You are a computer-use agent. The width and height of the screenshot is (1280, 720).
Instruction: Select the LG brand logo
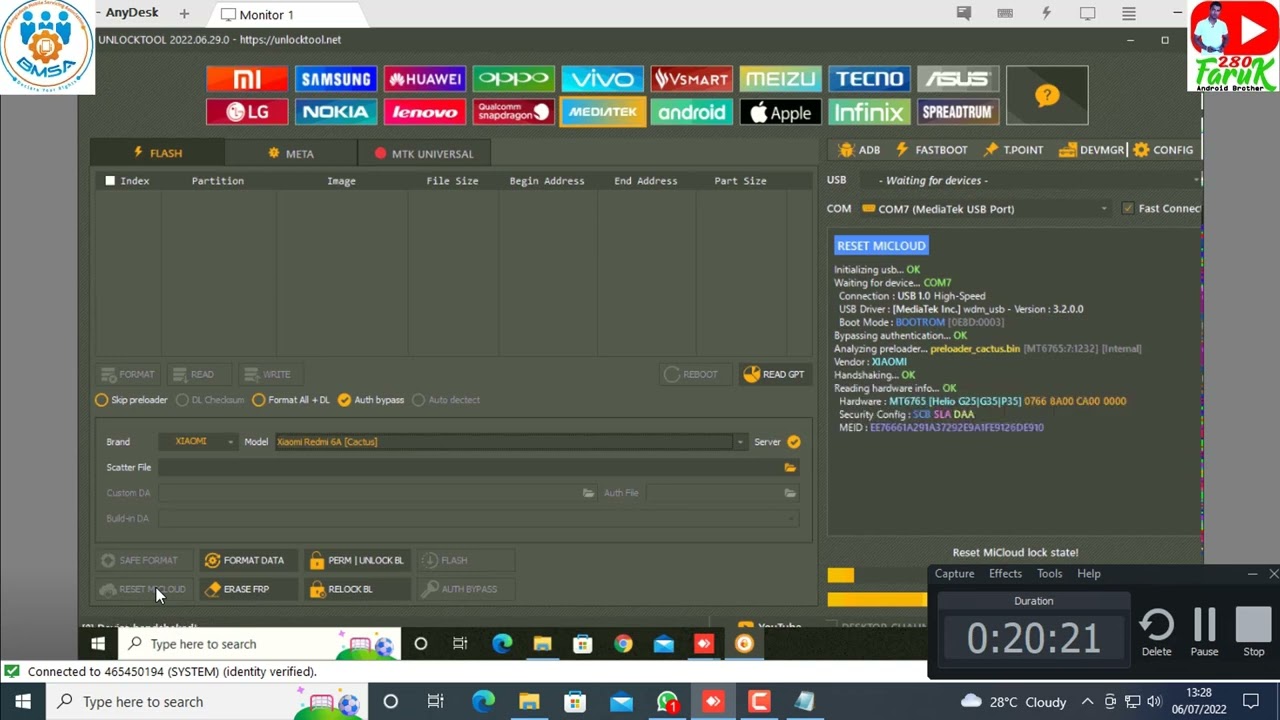247,112
